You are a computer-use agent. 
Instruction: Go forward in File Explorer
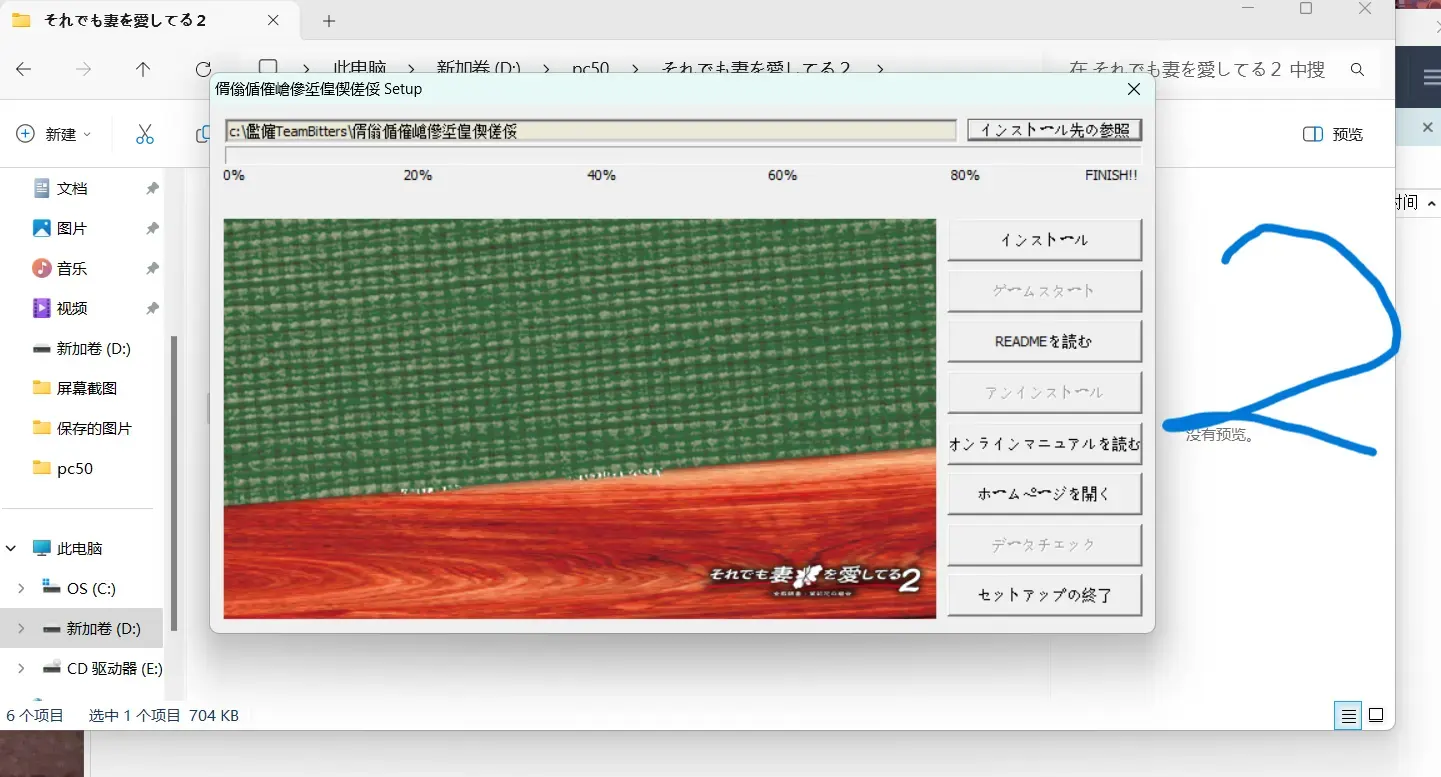pos(84,69)
